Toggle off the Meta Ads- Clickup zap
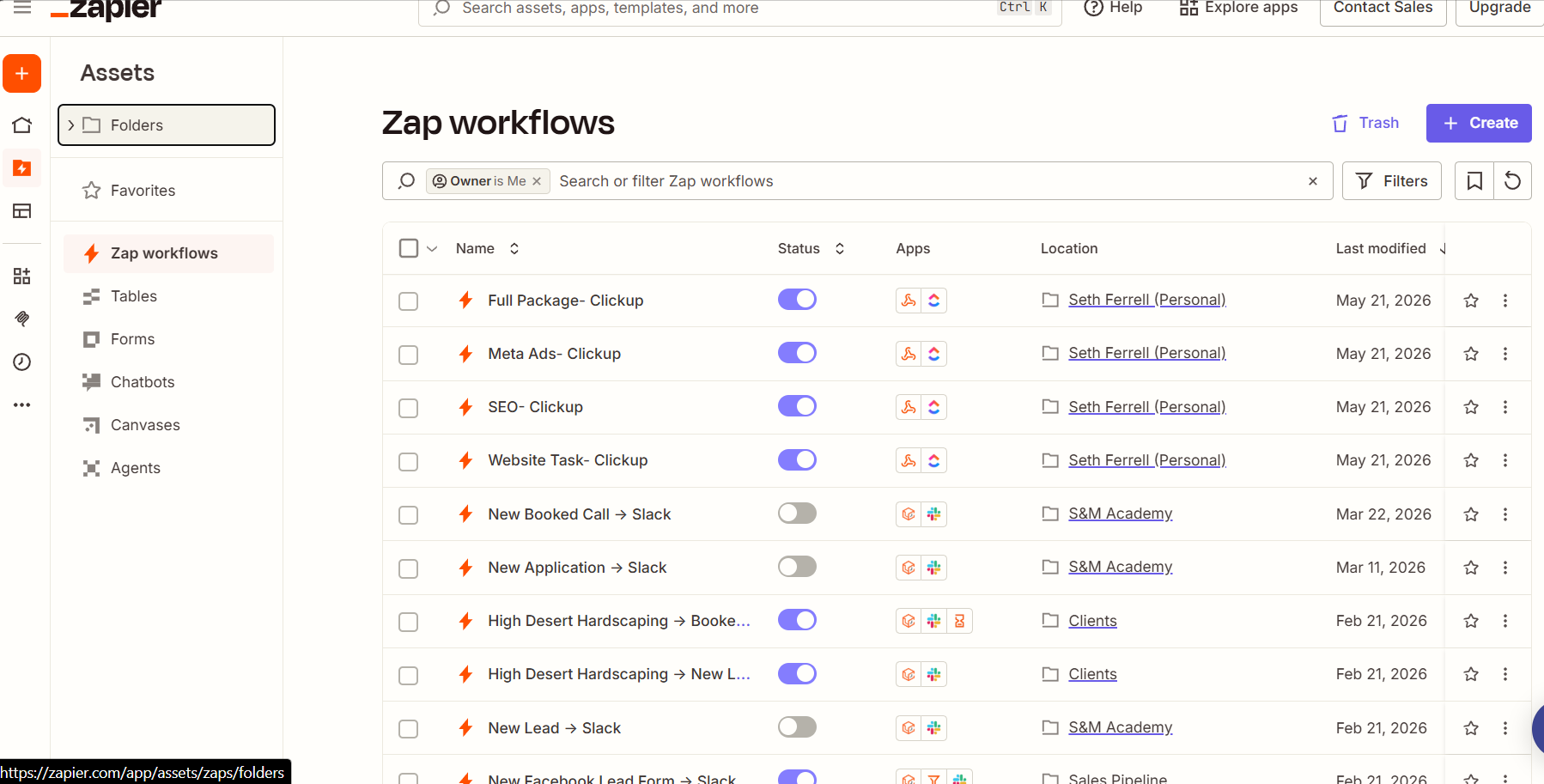Viewport: 1544px width, 784px height. pos(797,353)
